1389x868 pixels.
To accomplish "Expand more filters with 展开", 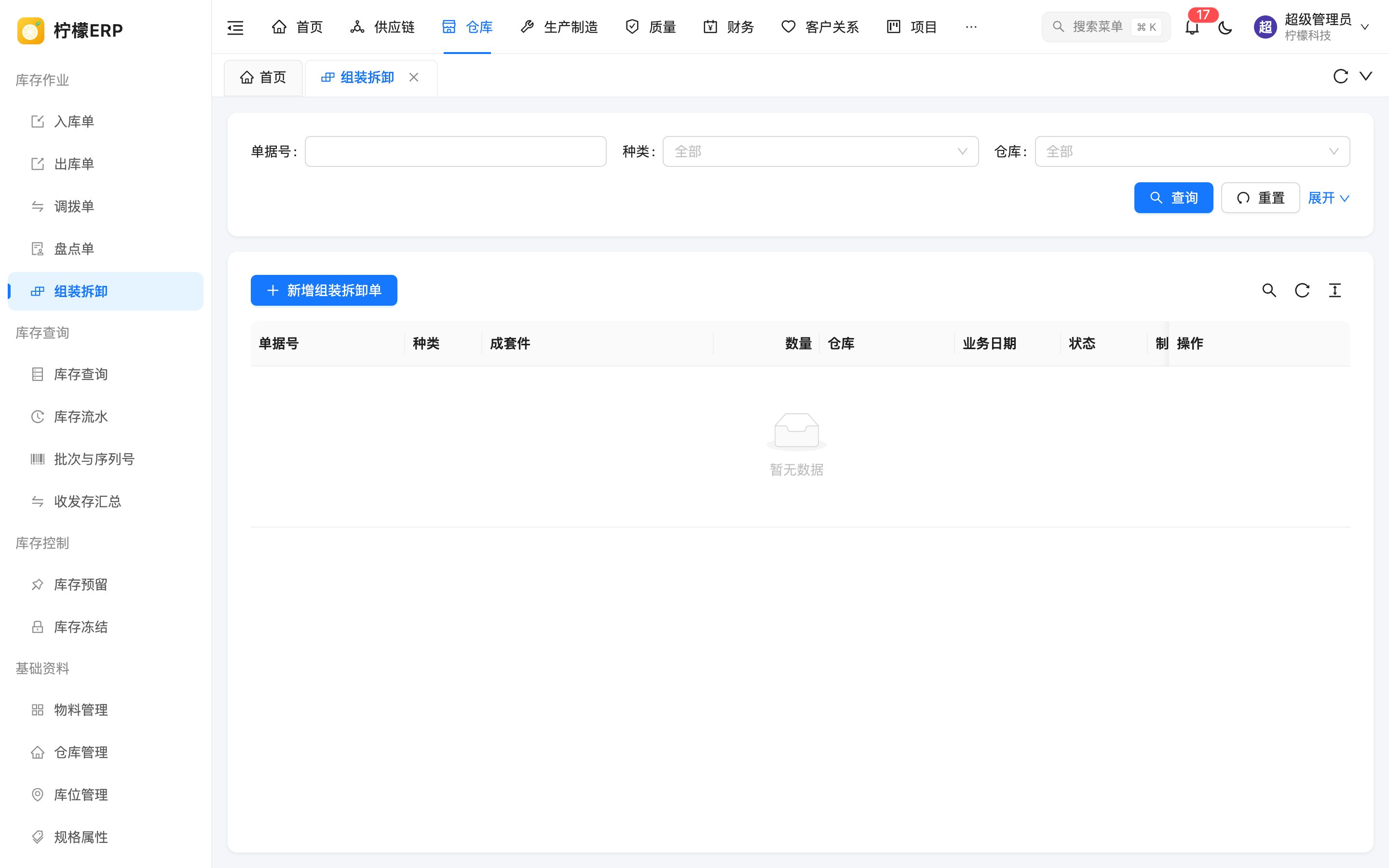I will 1328,198.
